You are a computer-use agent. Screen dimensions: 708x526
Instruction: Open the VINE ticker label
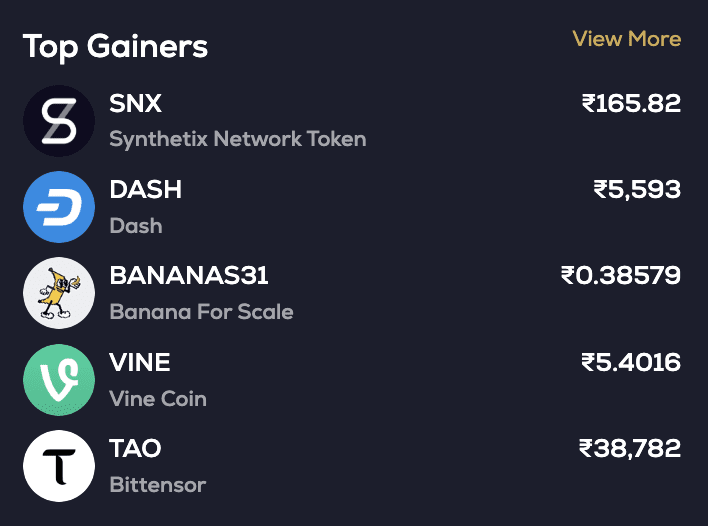[140, 362]
